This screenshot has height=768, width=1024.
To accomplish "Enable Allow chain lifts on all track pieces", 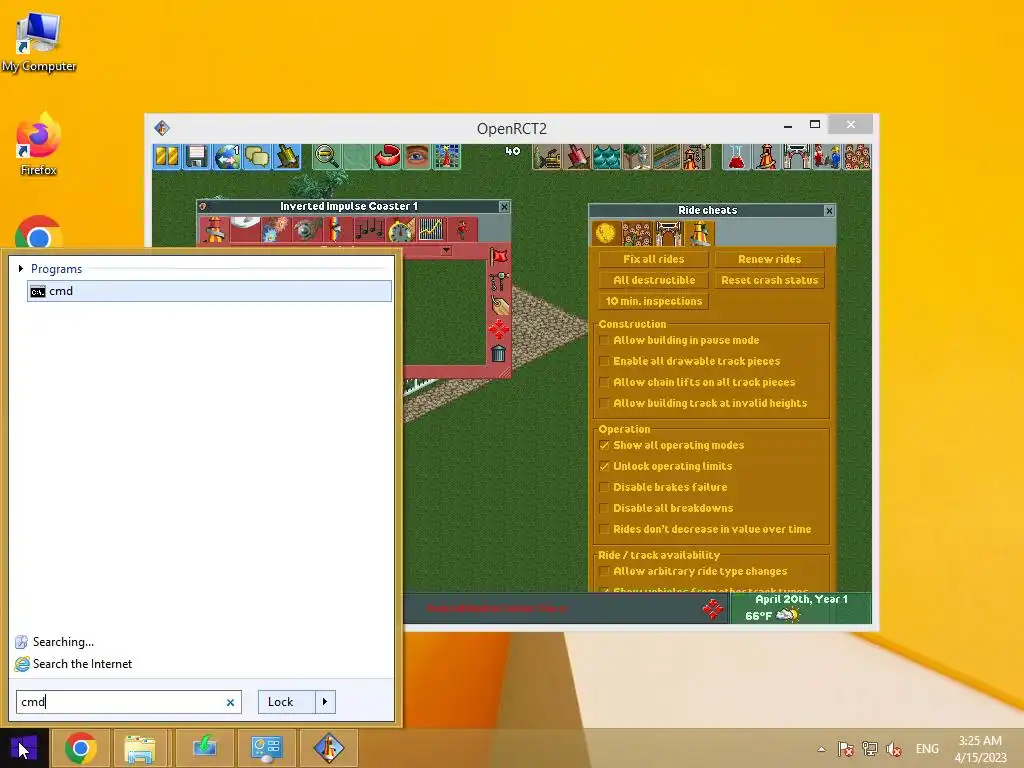I will (604, 382).
